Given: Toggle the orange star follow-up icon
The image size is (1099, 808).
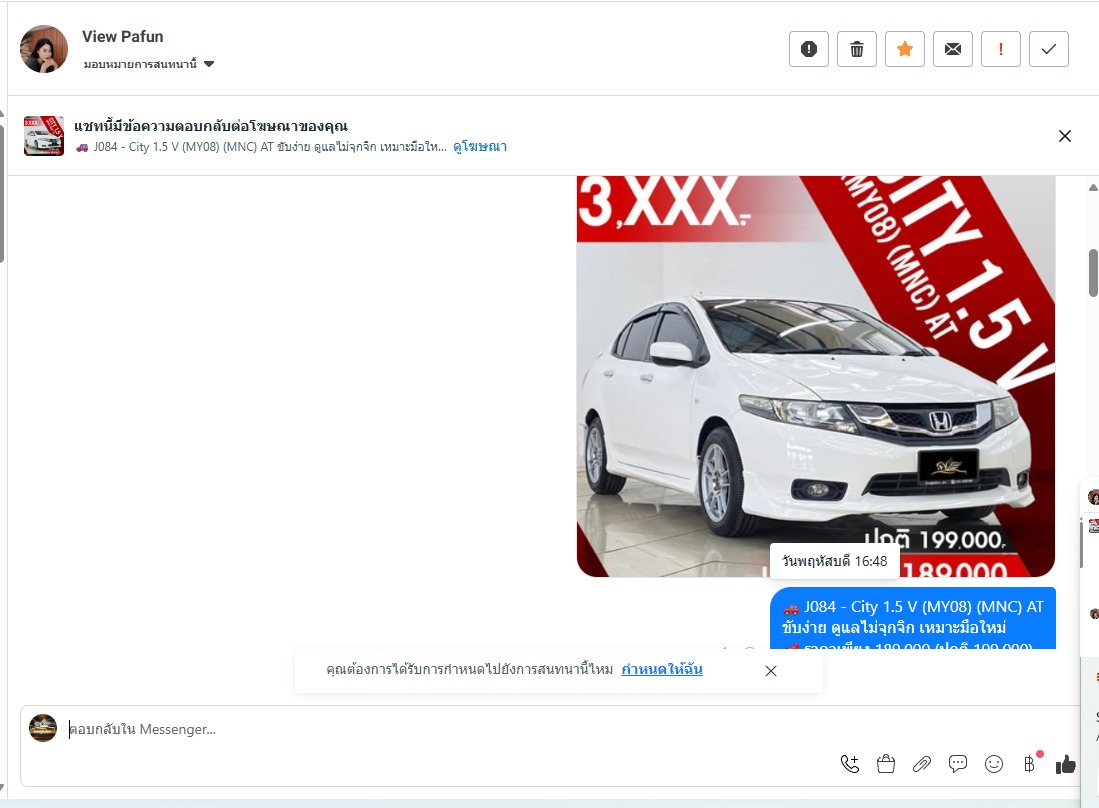Looking at the screenshot, I should coord(904,49).
